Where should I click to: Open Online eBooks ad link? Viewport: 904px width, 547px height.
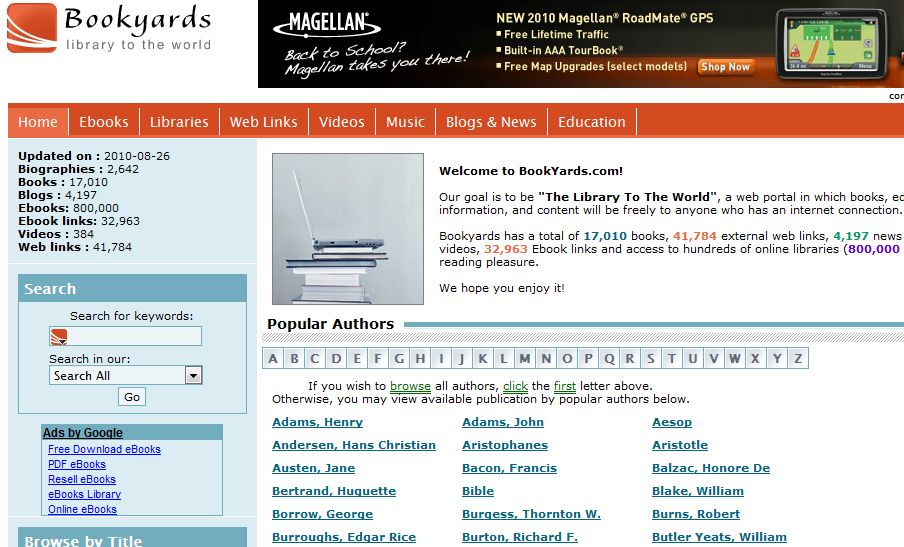pos(82,509)
